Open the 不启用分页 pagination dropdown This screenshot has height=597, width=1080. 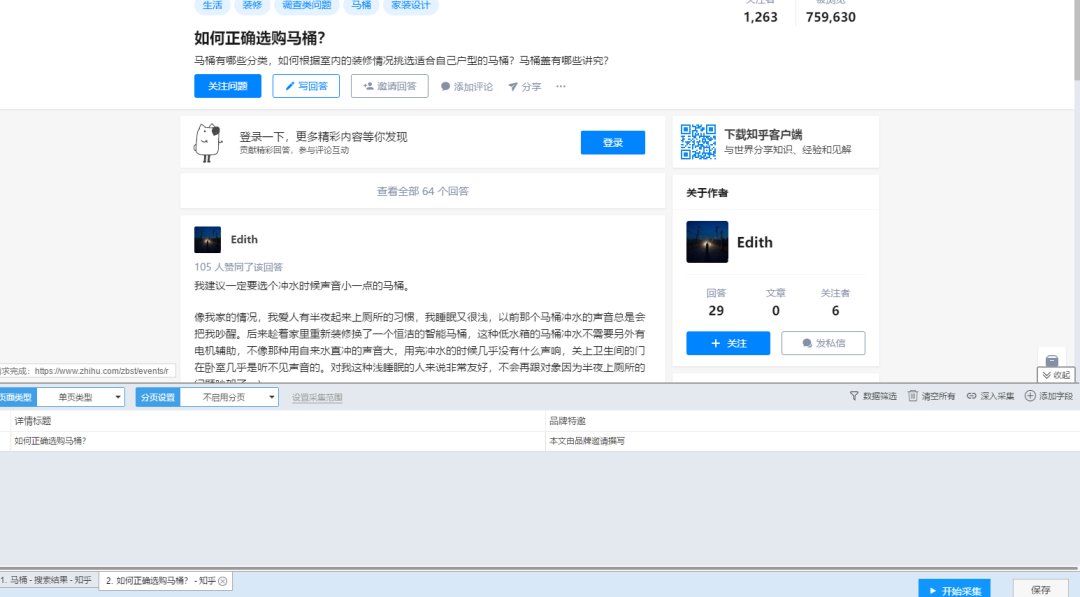(x=229, y=397)
